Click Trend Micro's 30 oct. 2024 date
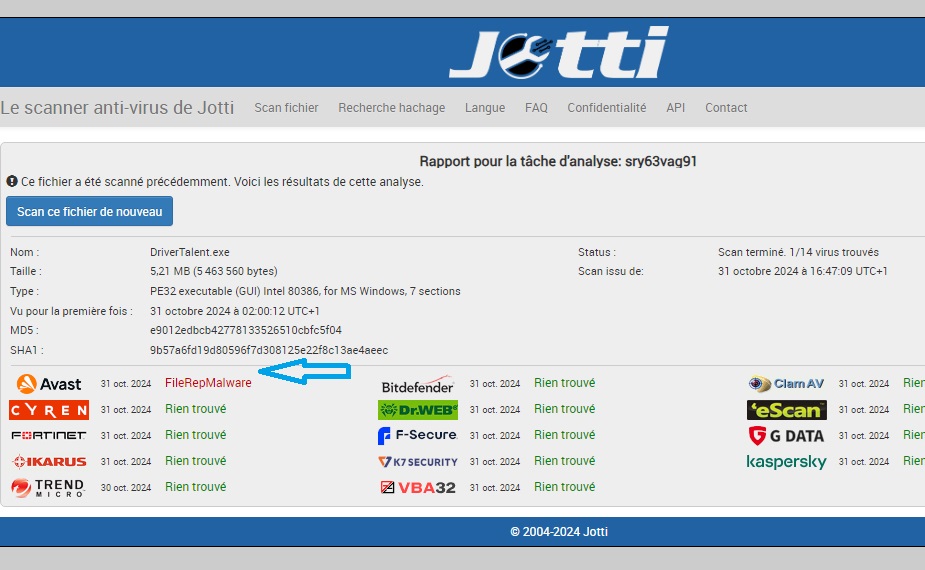 pos(126,487)
